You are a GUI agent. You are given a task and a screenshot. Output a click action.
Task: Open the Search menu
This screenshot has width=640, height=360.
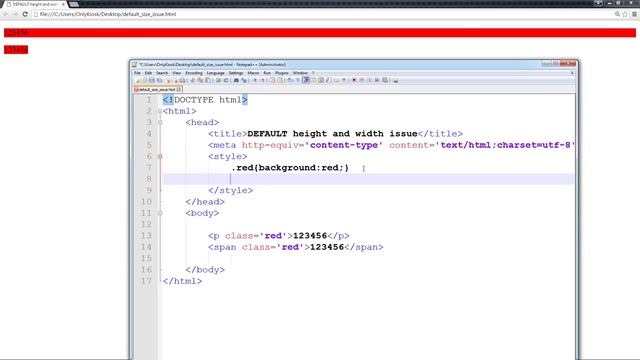coord(162,73)
